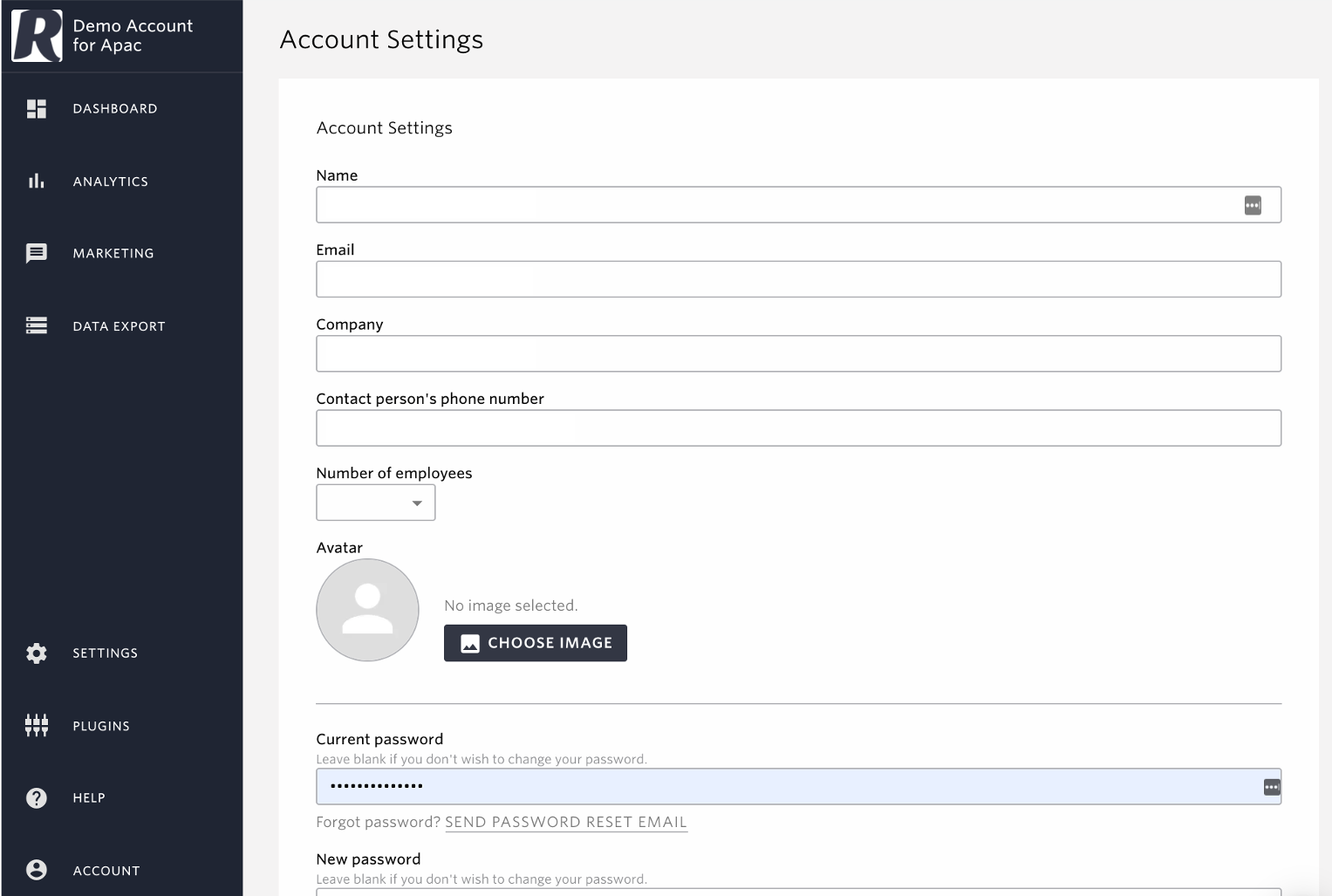The height and width of the screenshot is (896, 1332).
Task: Expand the Number of employees dropdown
Action: [376, 503]
